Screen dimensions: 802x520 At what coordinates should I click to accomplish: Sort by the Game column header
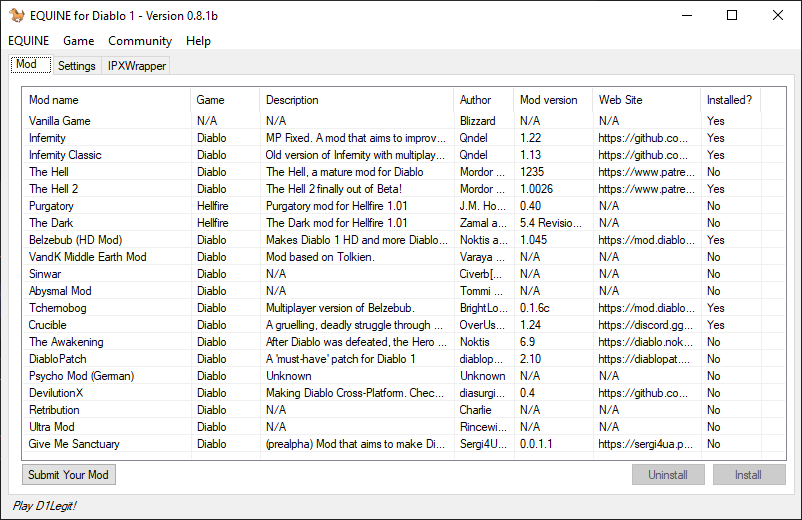click(x=225, y=100)
